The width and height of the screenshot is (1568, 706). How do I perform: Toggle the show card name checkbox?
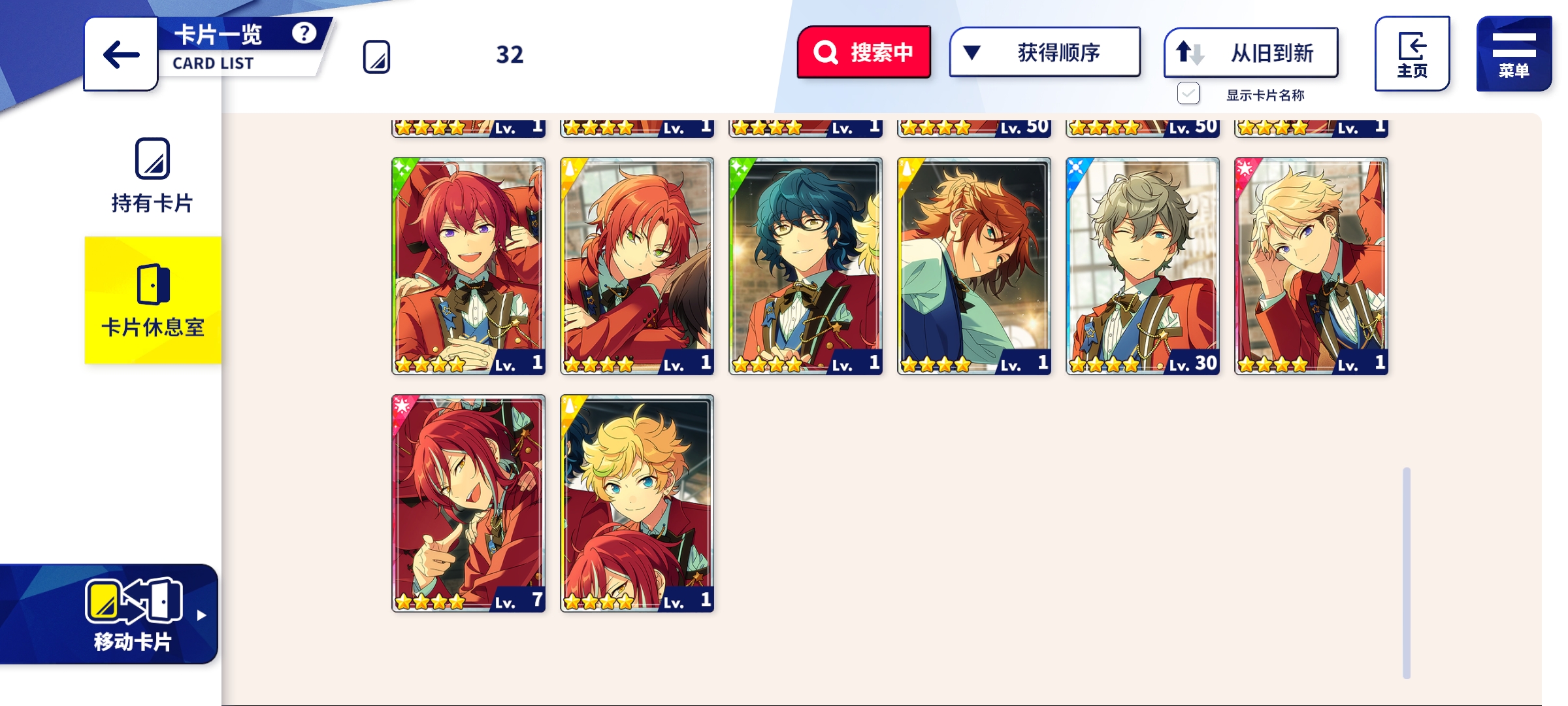pyautogui.click(x=1188, y=94)
